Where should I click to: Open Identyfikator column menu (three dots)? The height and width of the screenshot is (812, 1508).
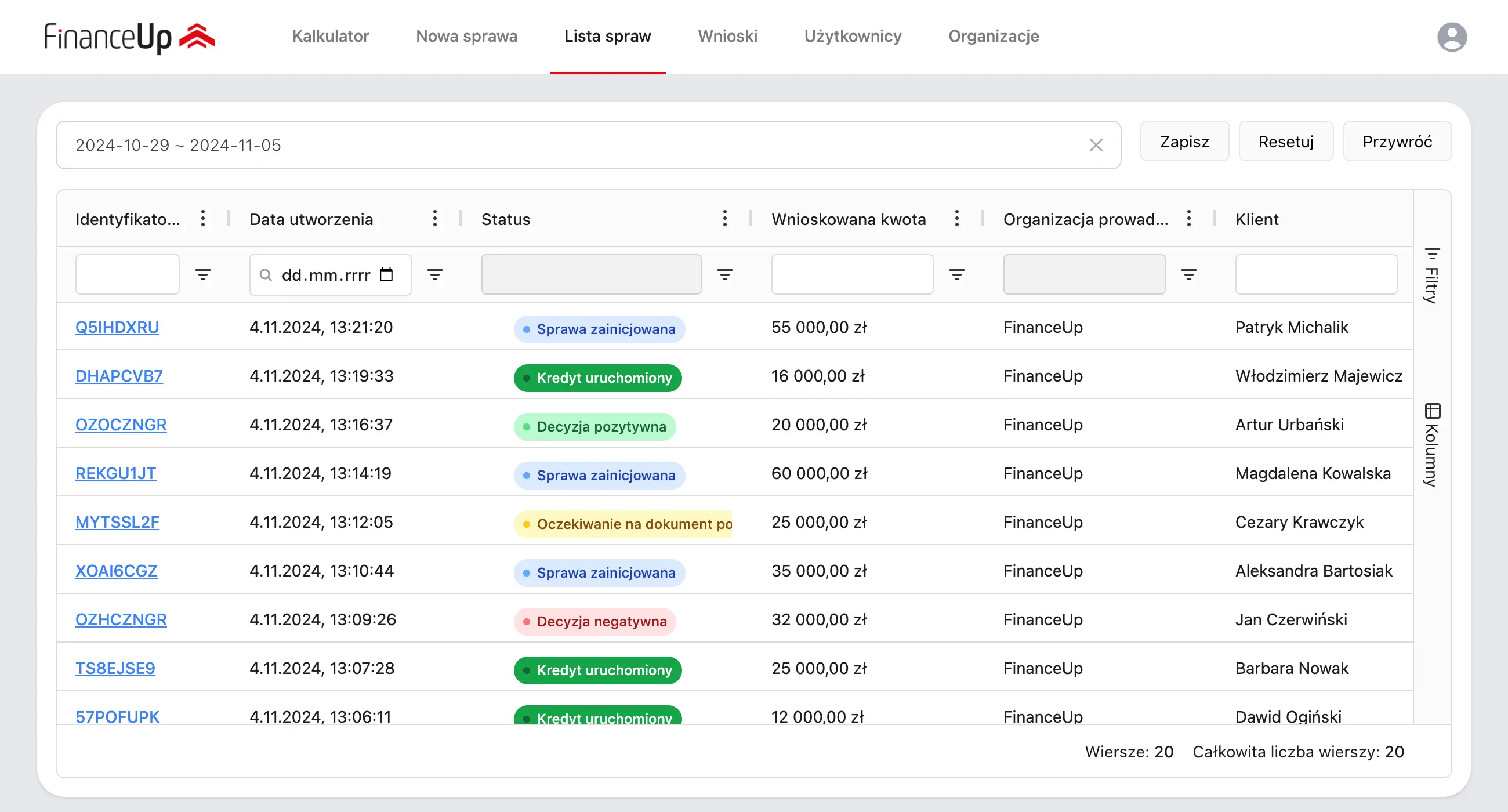tap(202, 218)
